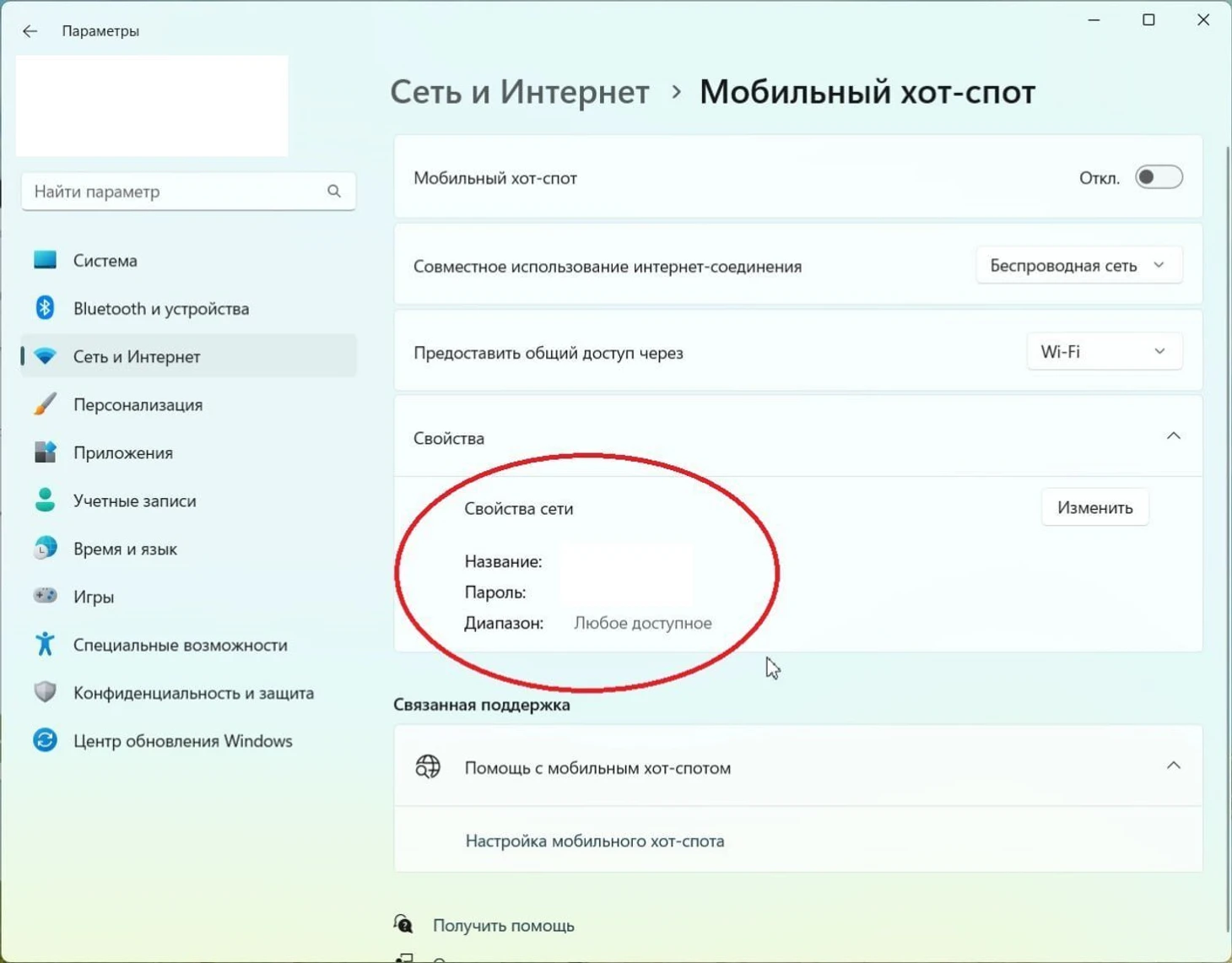Click the Получить помощь link

(x=504, y=925)
